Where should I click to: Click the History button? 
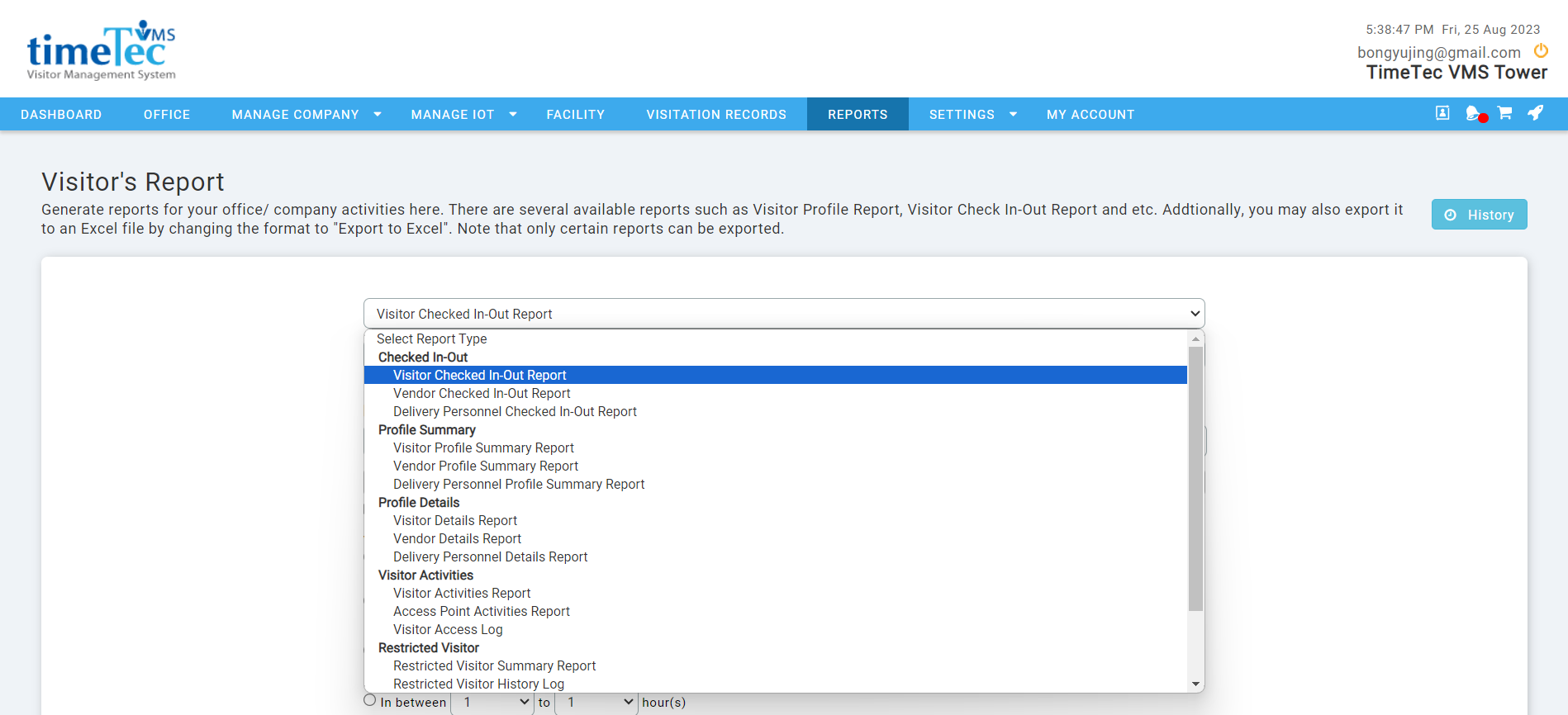click(1479, 215)
